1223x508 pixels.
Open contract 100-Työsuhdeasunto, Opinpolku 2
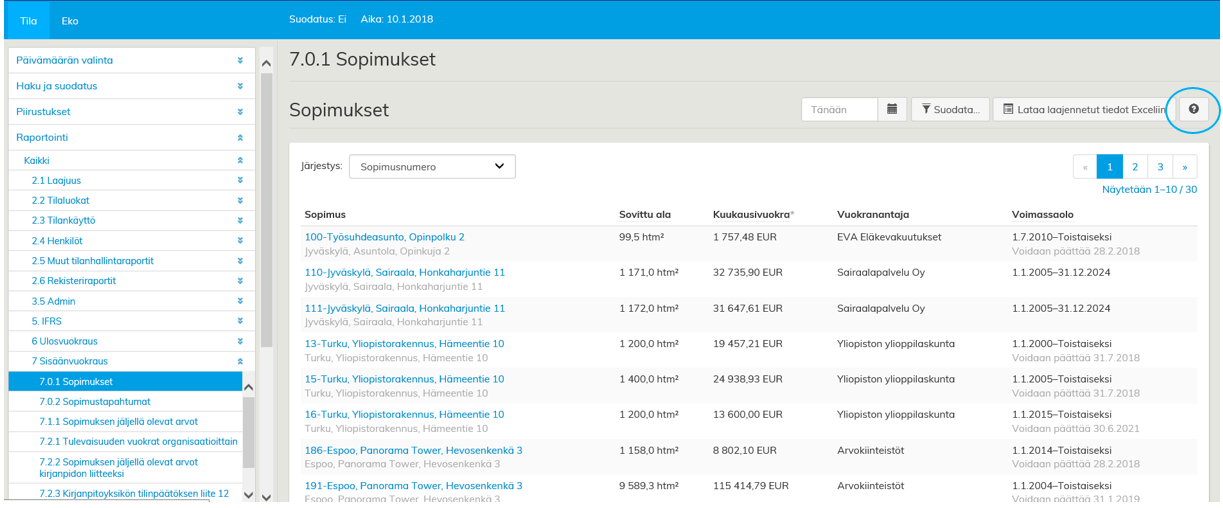coord(384,237)
